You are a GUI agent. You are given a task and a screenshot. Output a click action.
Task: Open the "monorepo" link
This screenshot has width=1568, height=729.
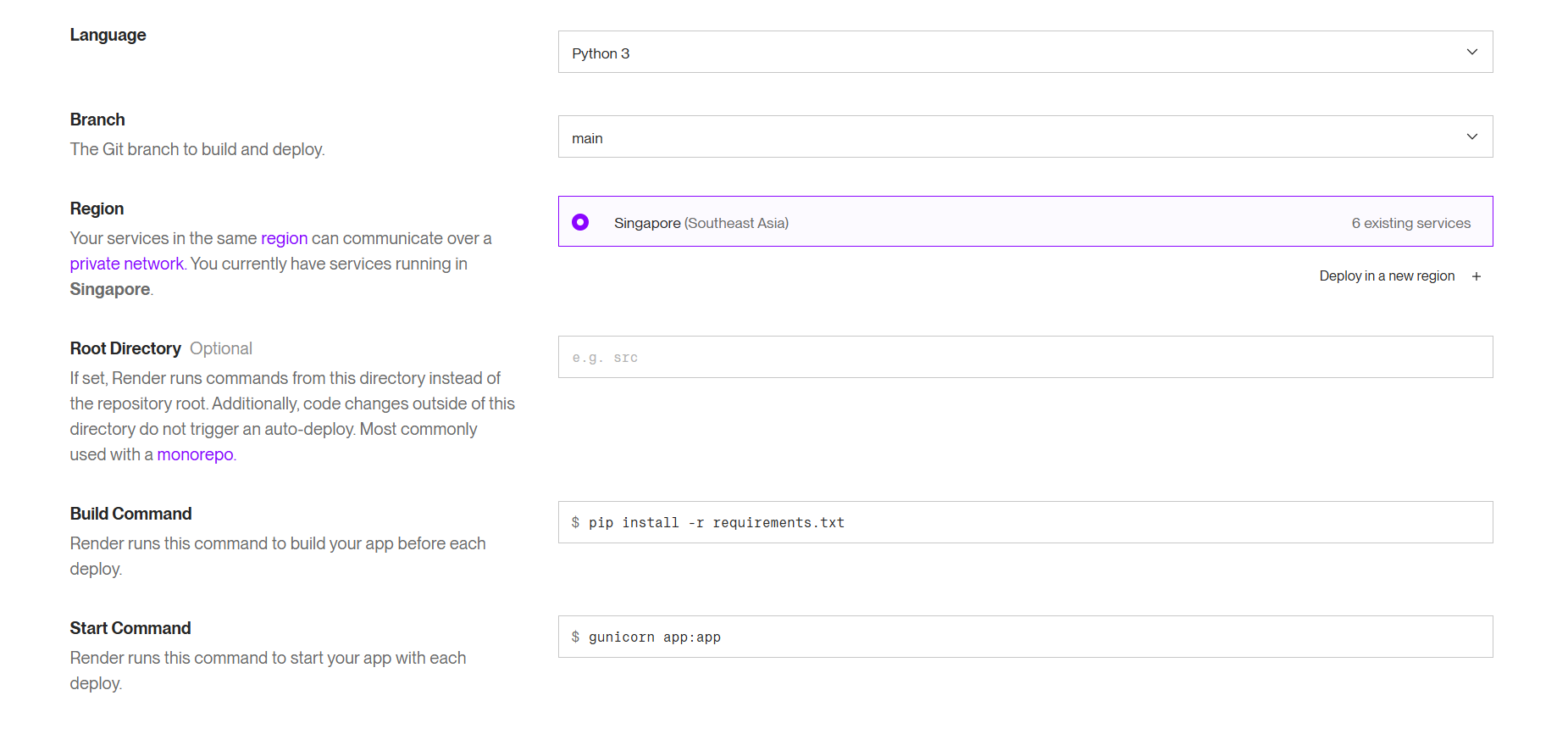(195, 454)
